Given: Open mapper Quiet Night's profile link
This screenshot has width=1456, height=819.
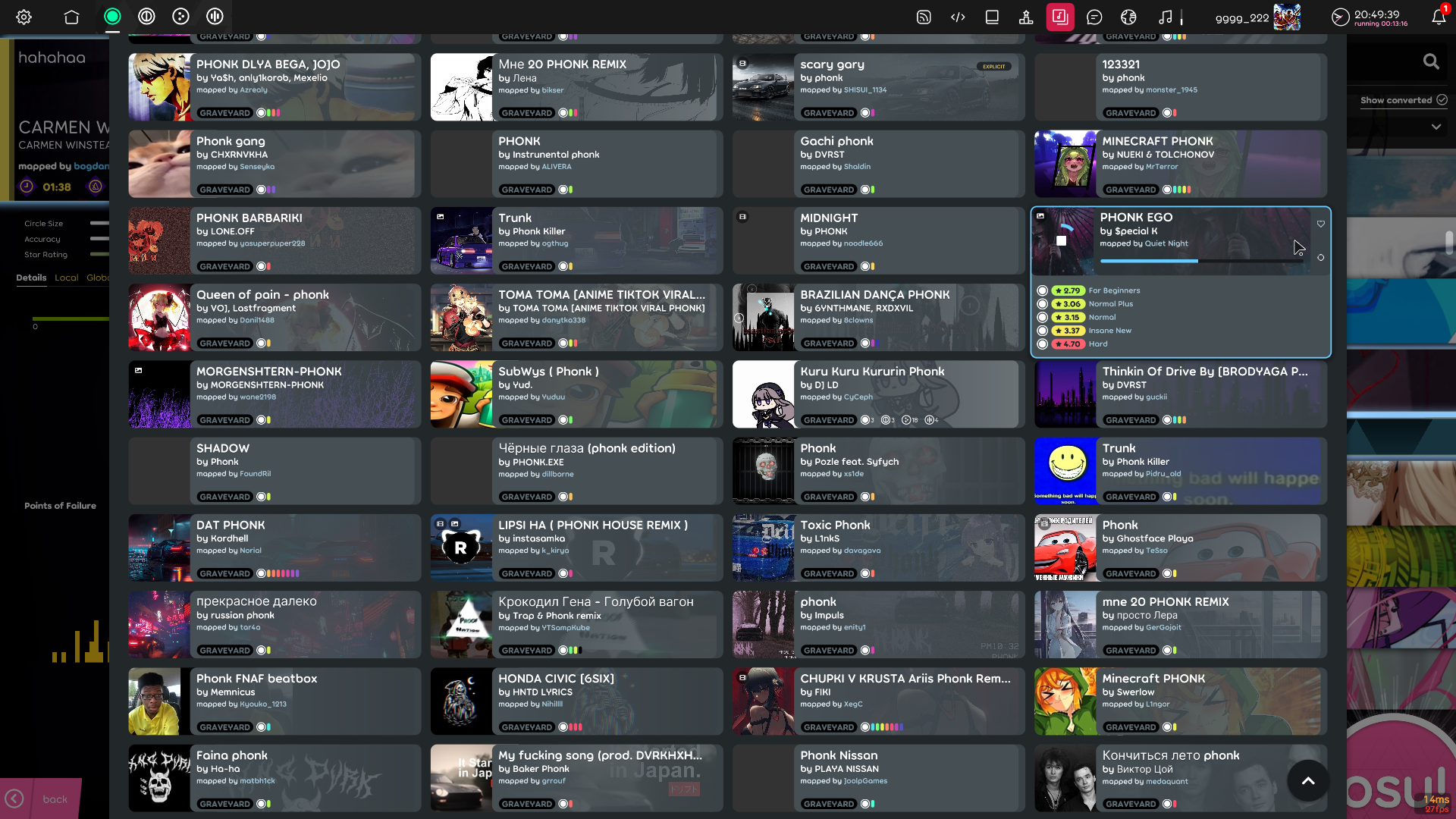Looking at the screenshot, I should 1166,243.
